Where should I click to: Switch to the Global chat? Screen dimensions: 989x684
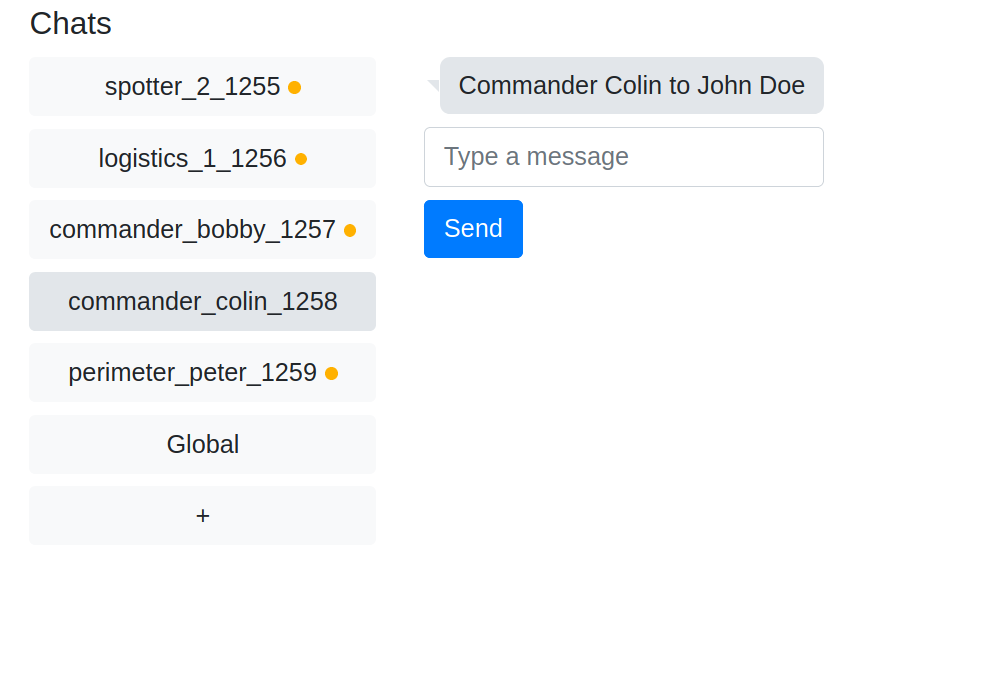point(202,444)
